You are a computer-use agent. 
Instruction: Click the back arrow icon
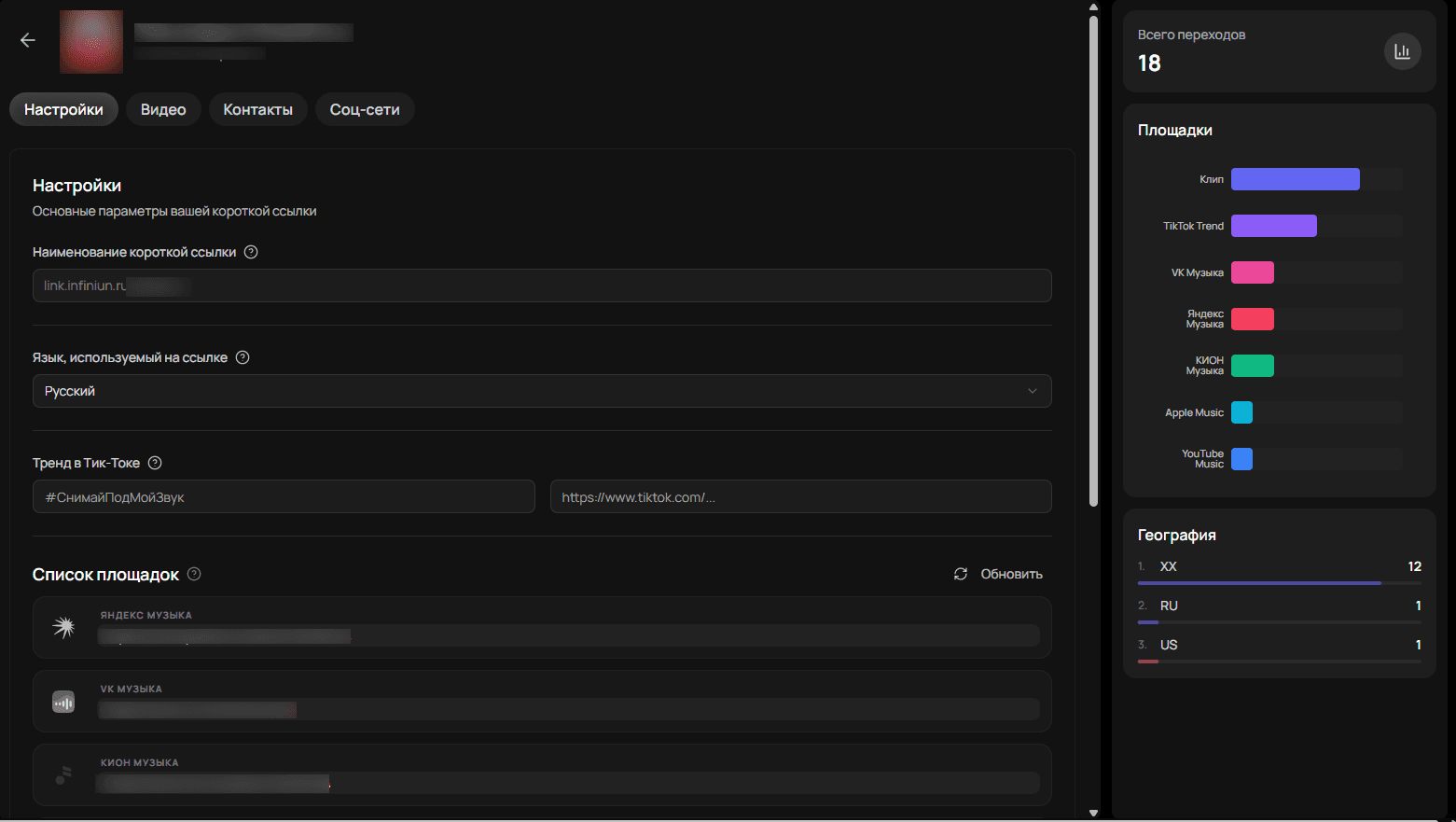(x=28, y=40)
